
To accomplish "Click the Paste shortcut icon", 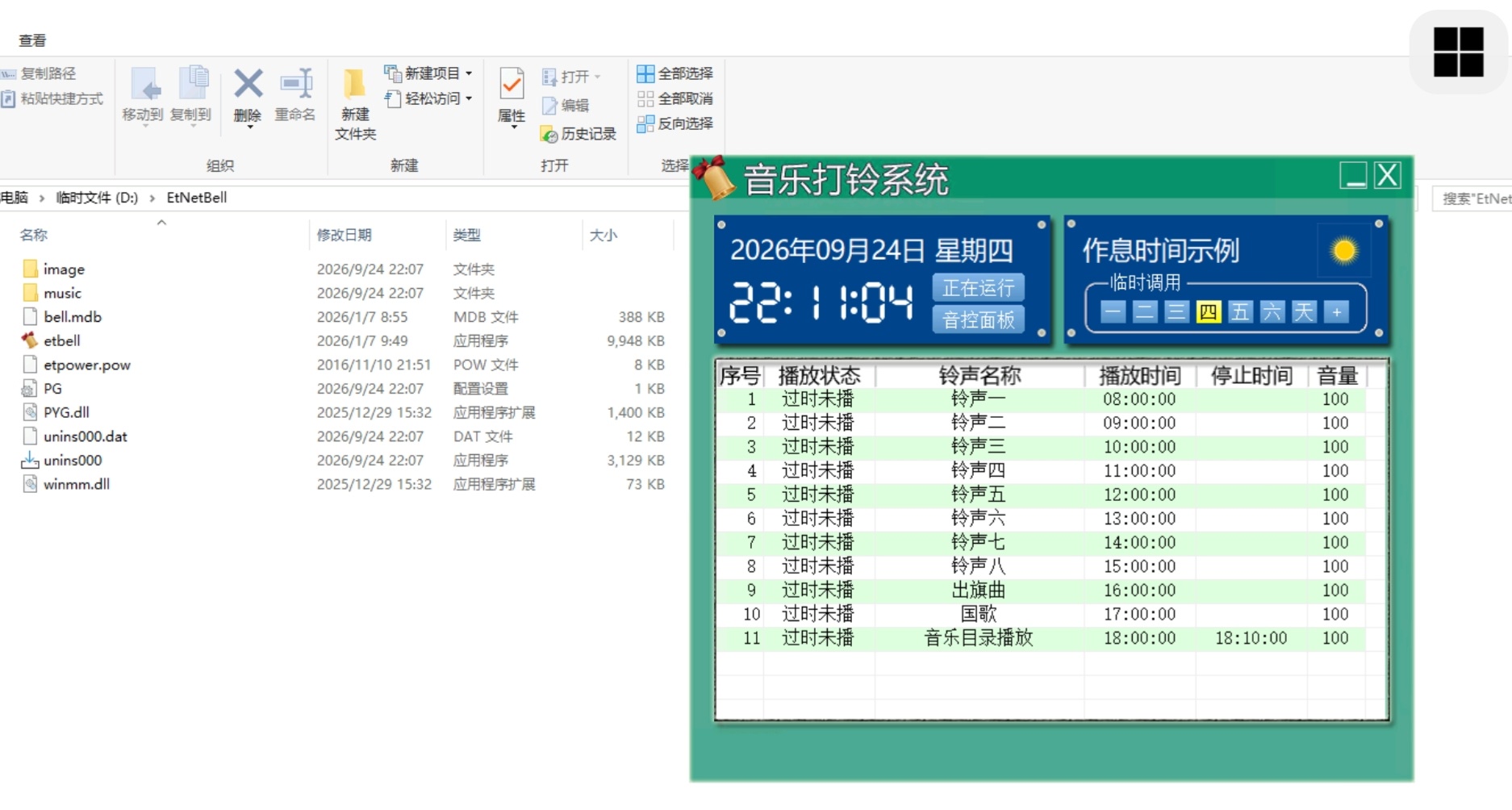I will 8,99.
